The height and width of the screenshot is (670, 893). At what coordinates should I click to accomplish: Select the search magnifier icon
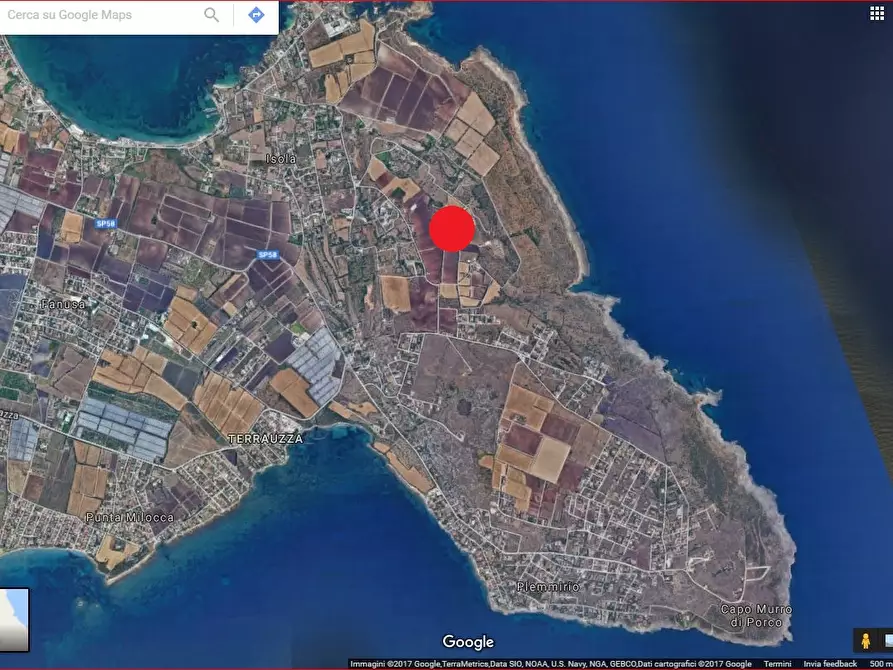(x=210, y=15)
